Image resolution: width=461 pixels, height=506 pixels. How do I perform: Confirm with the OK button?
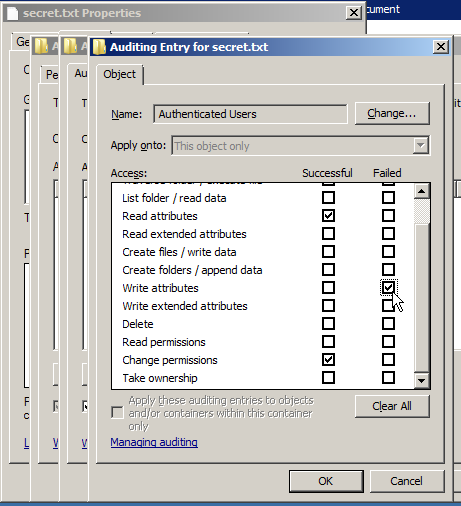pyautogui.click(x=326, y=481)
